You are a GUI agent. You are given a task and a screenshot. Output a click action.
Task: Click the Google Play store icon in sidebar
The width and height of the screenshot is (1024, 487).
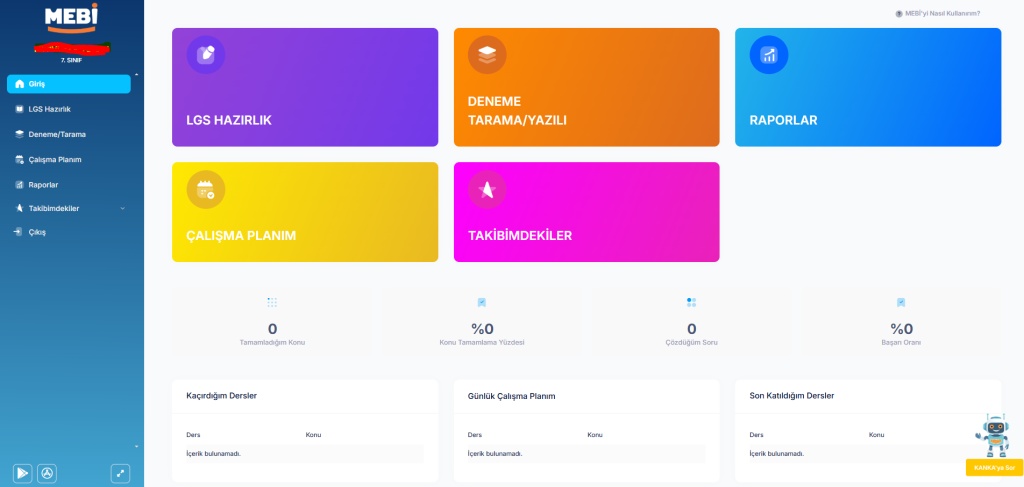(22, 473)
